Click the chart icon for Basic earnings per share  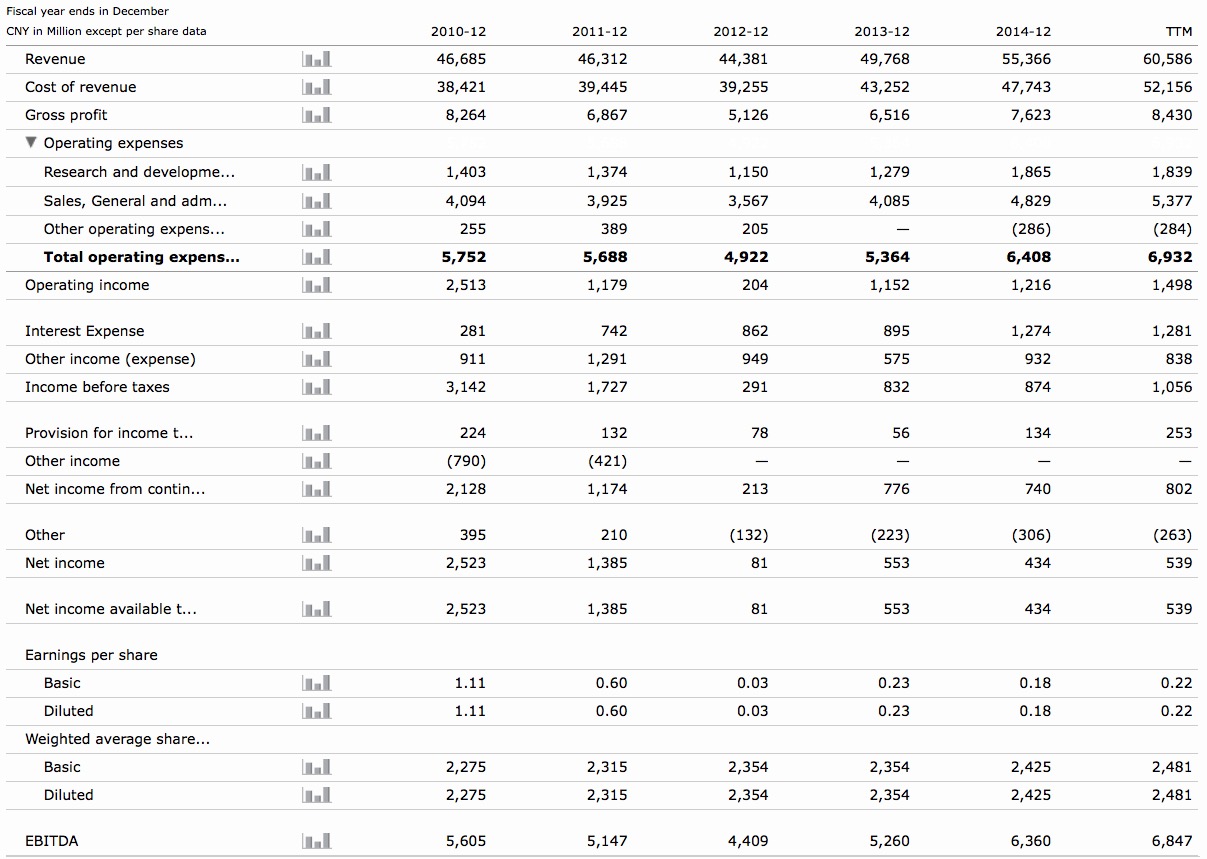[x=316, y=683]
